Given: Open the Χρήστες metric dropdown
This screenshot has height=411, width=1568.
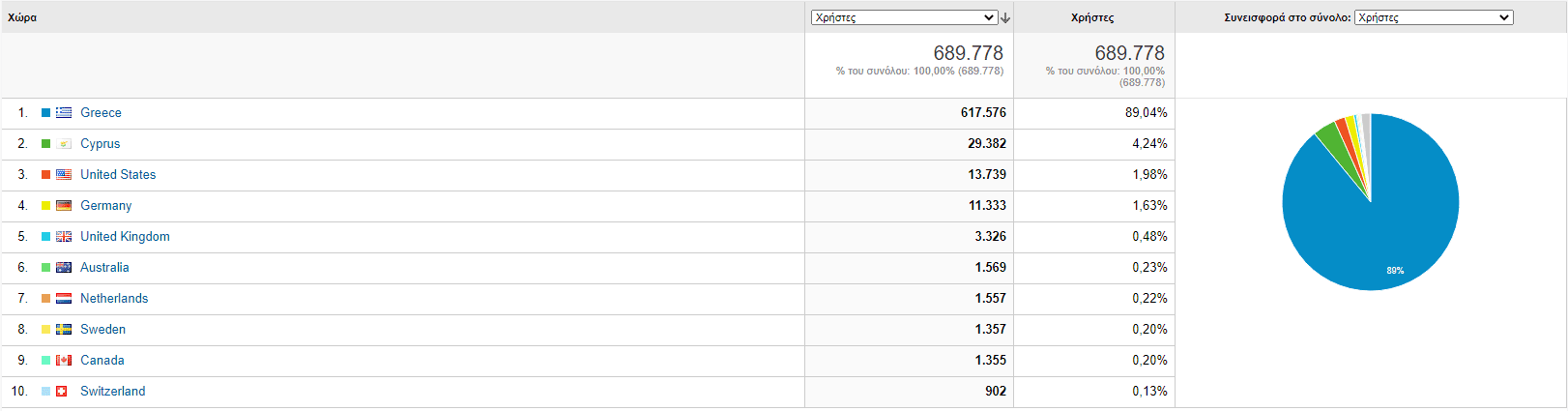Looking at the screenshot, I should [905, 17].
